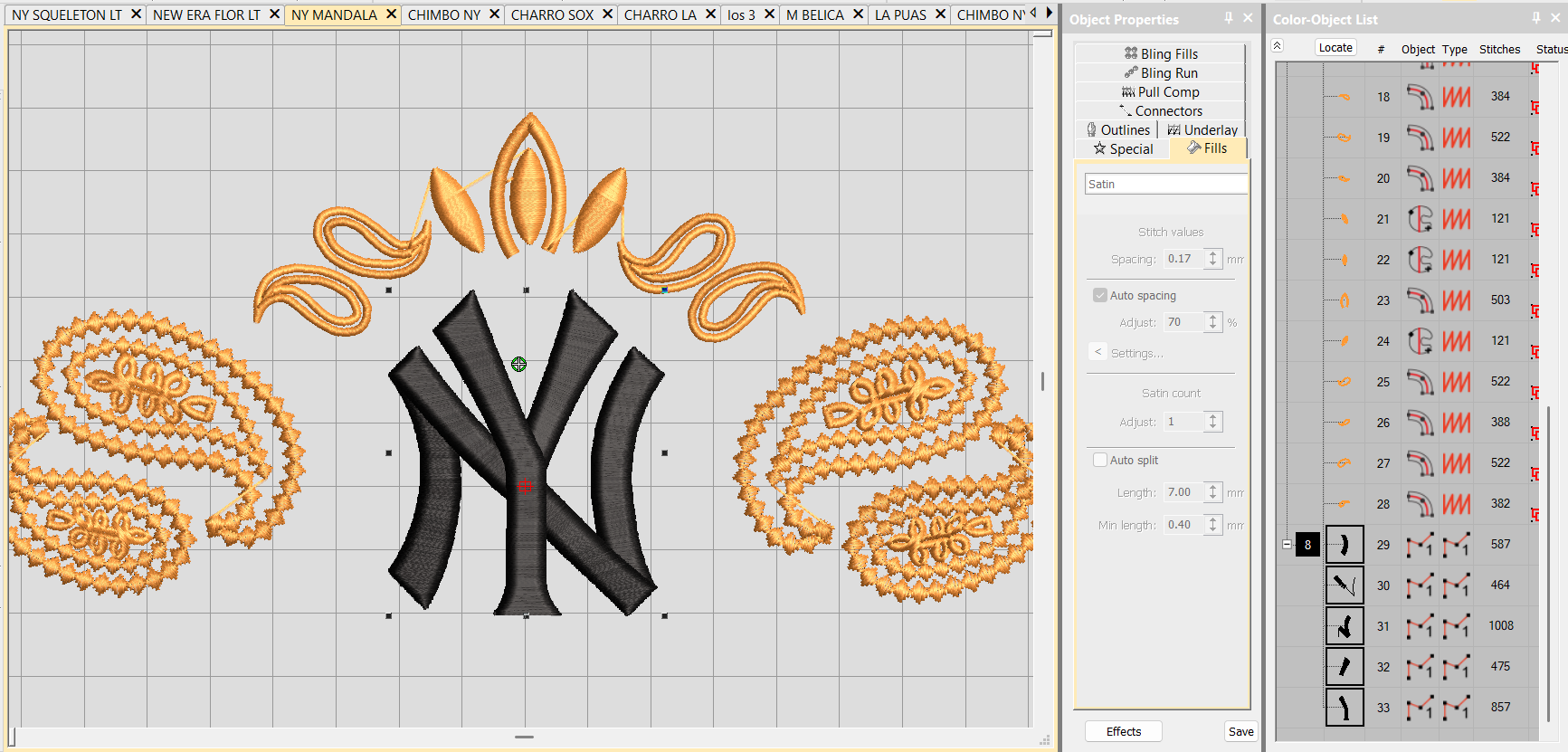Click stitch type icon for row 21
Image resolution: width=1568 pixels, height=752 pixels.
click(1456, 219)
